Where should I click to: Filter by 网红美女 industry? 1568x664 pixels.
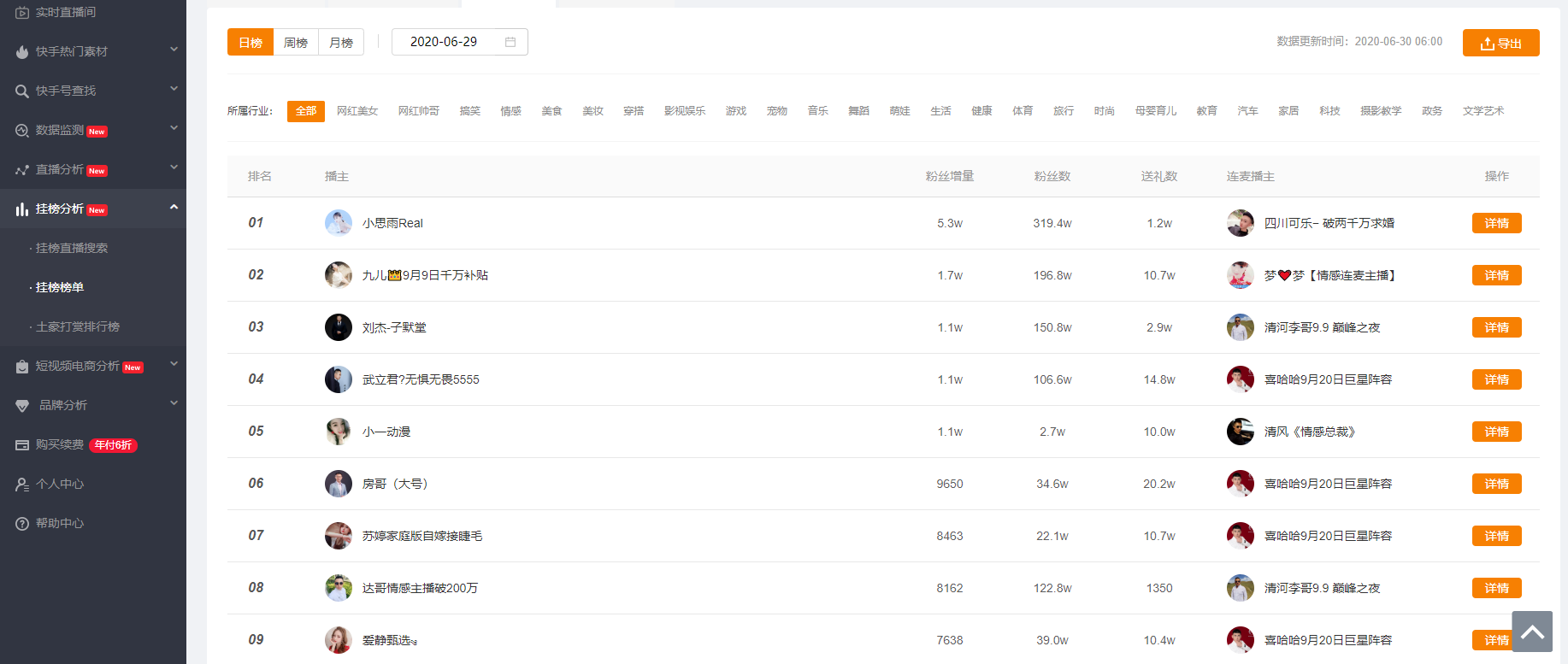357,111
